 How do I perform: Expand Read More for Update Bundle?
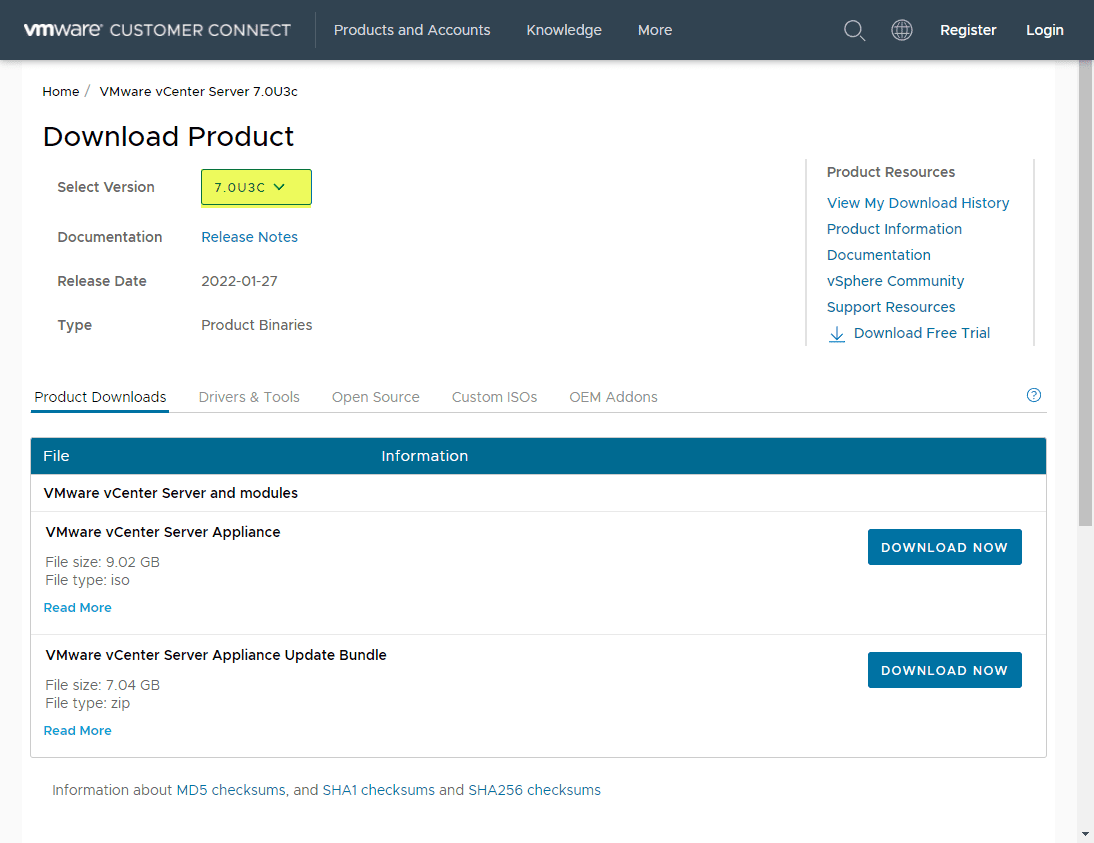[x=78, y=731]
